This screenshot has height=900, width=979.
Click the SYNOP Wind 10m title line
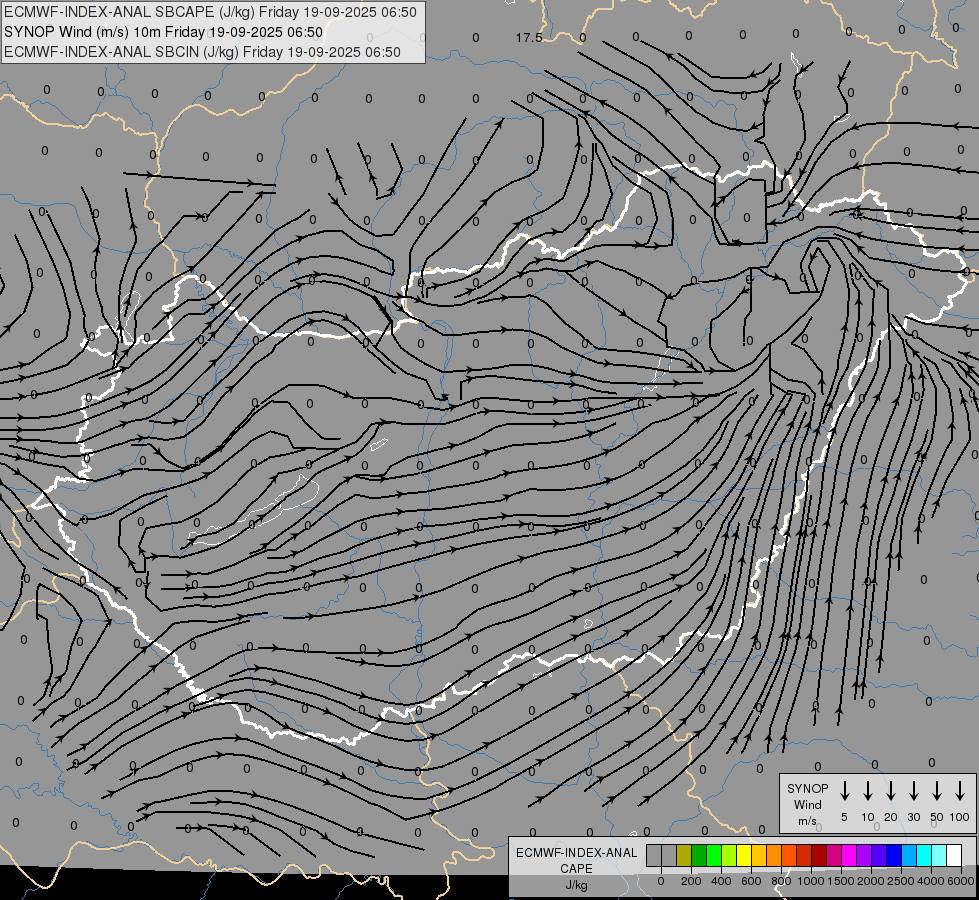[x=164, y=32]
